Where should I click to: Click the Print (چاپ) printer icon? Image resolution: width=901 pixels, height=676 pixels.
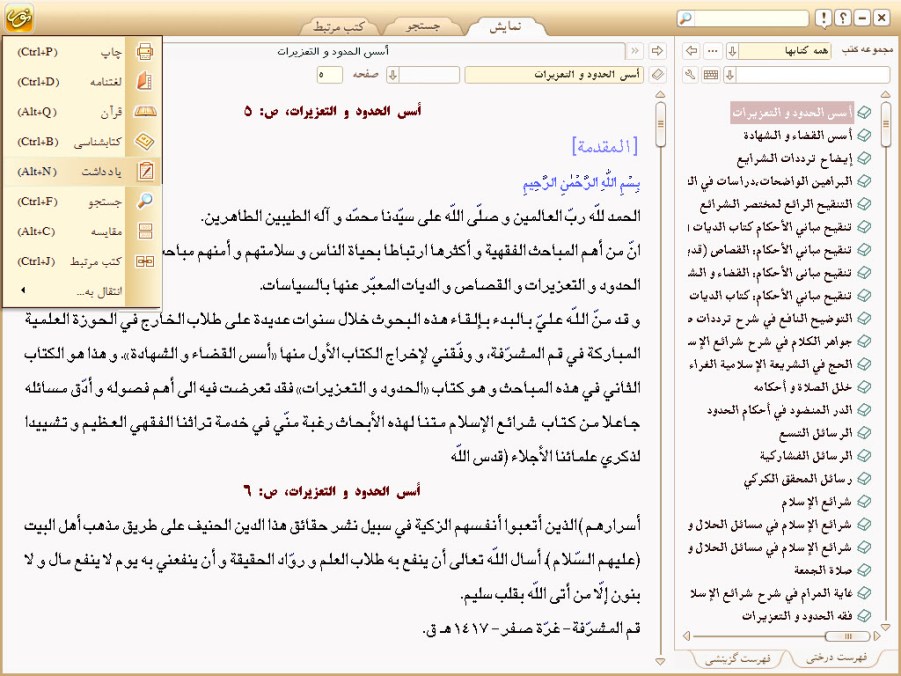point(145,51)
